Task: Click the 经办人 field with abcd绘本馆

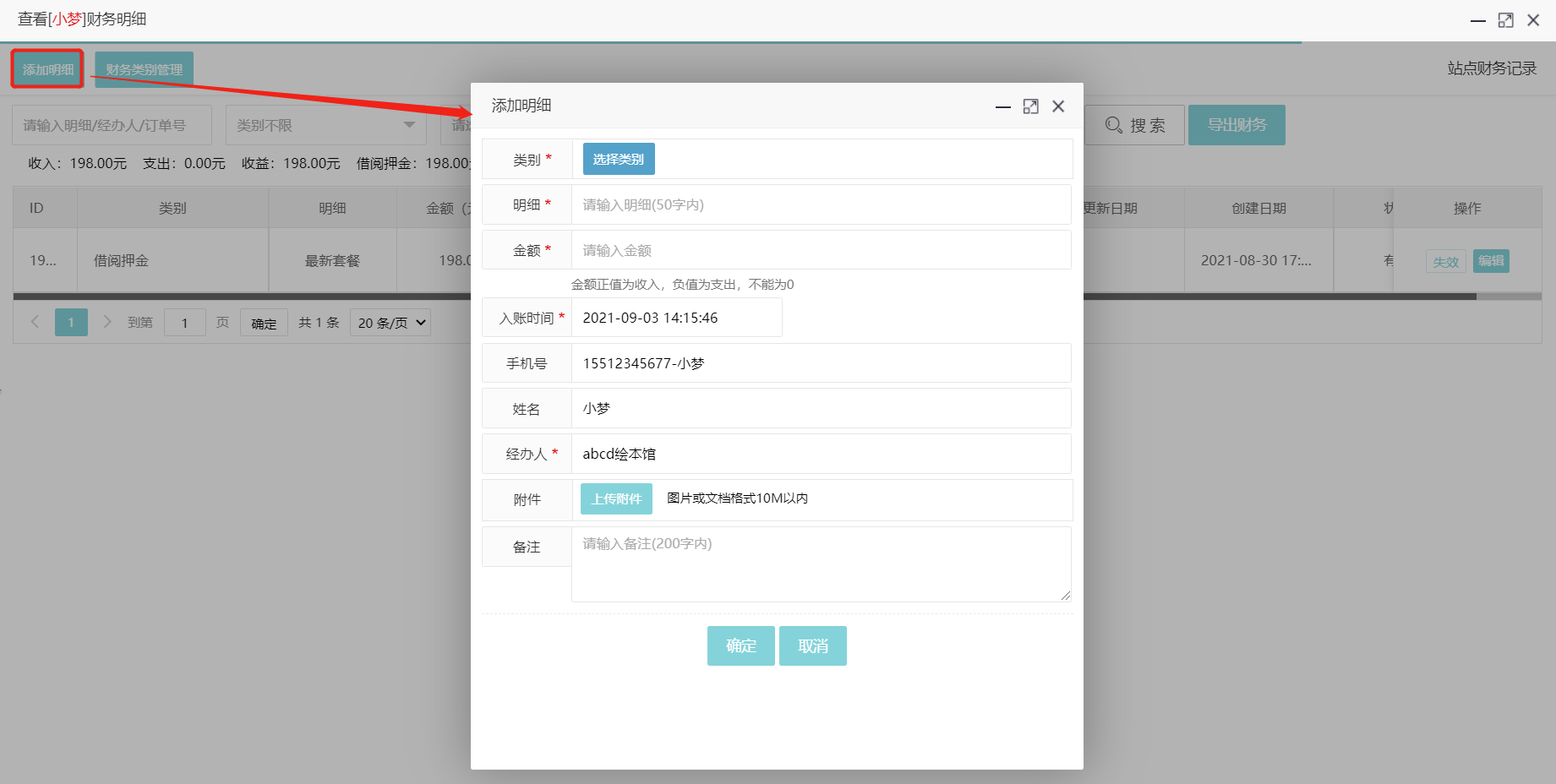Action: 821,454
